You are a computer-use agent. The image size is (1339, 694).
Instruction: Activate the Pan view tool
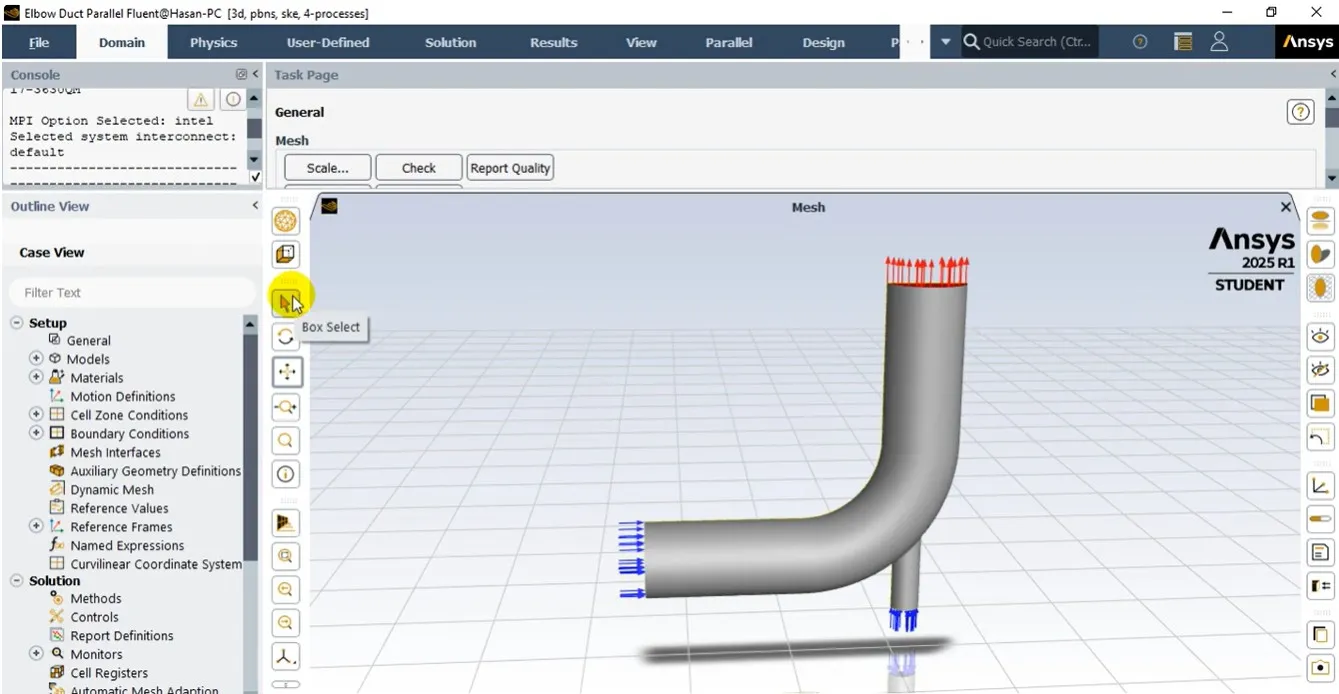[286, 372]
